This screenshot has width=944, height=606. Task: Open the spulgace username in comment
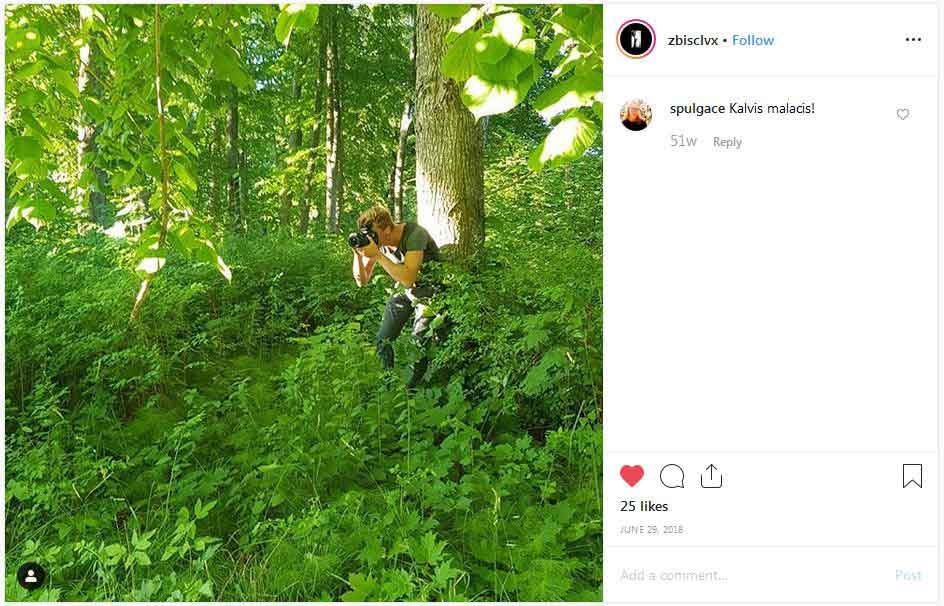[x=697, y=109]
